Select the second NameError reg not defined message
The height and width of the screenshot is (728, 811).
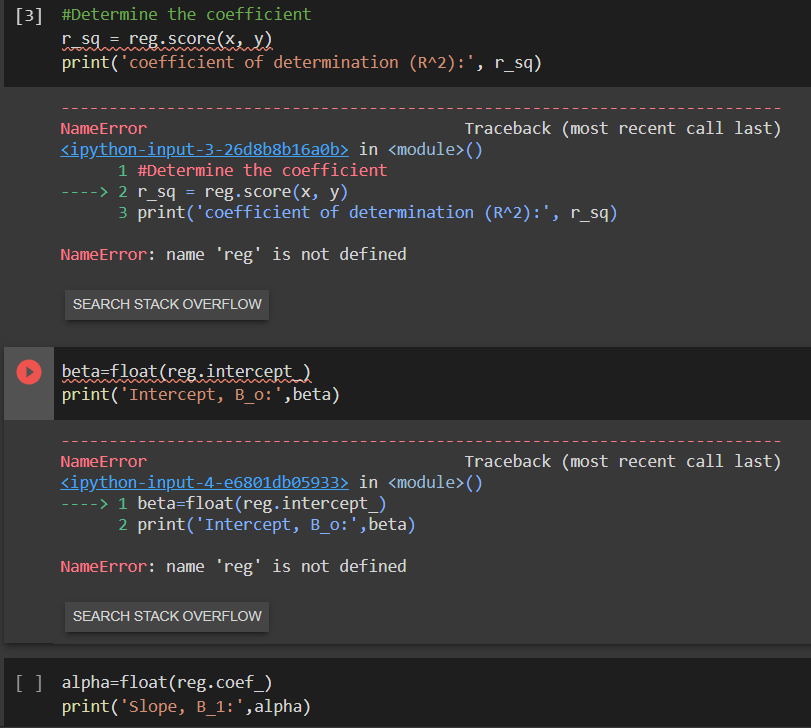point(233,565)
